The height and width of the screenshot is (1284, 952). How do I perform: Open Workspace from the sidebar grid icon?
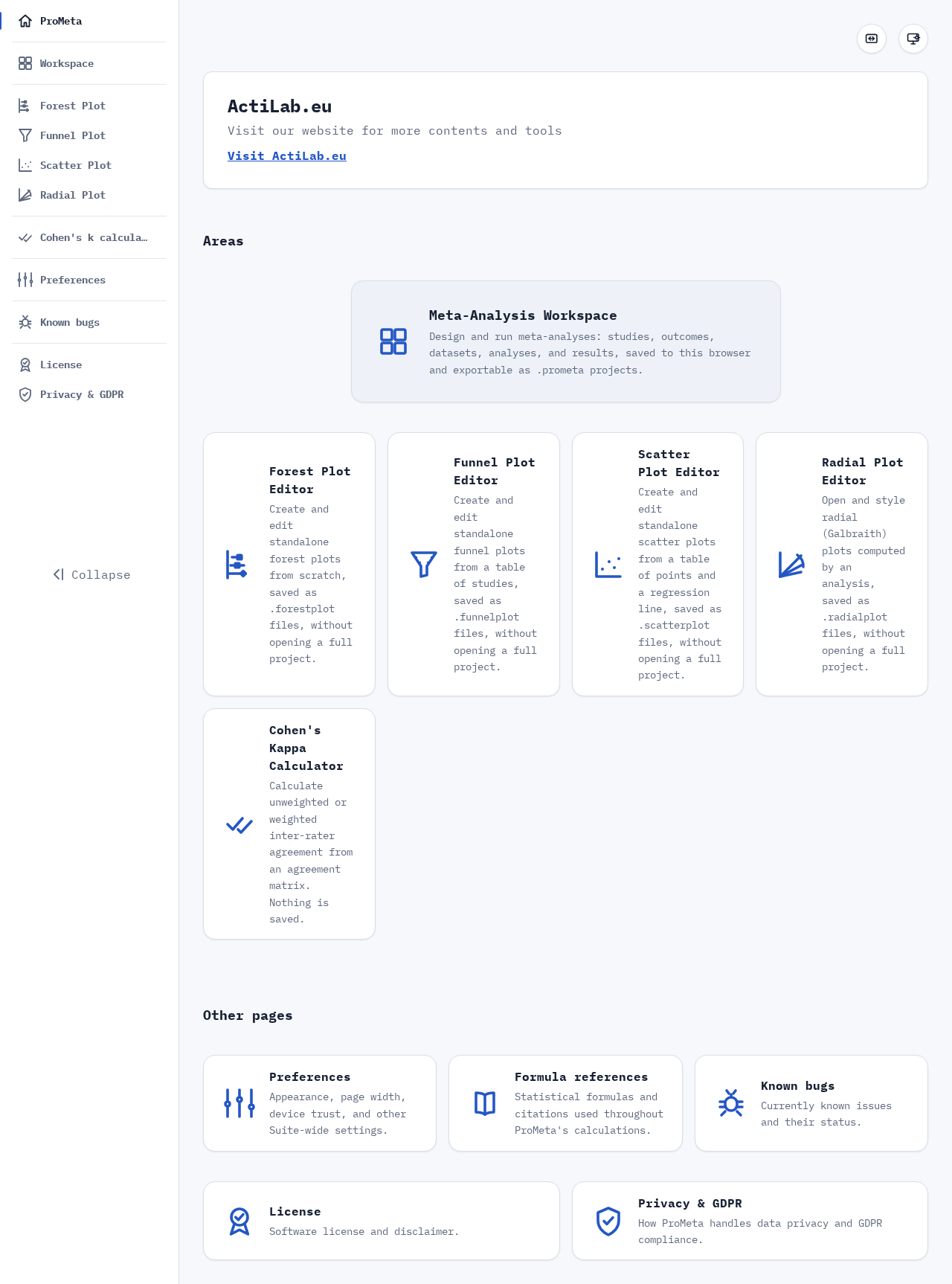(25, 63)
